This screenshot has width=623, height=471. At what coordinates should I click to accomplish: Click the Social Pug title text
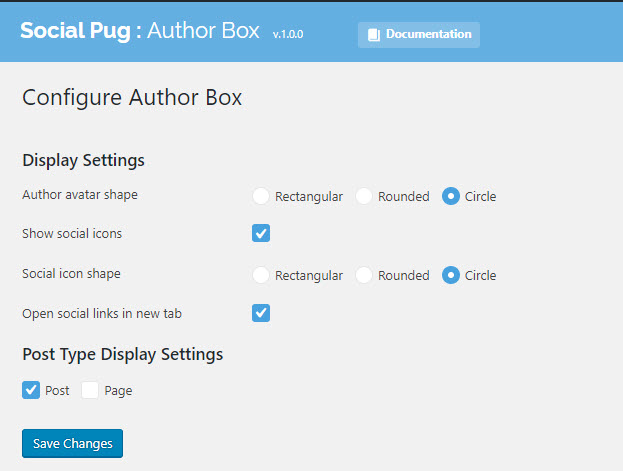tap(75, 31)
